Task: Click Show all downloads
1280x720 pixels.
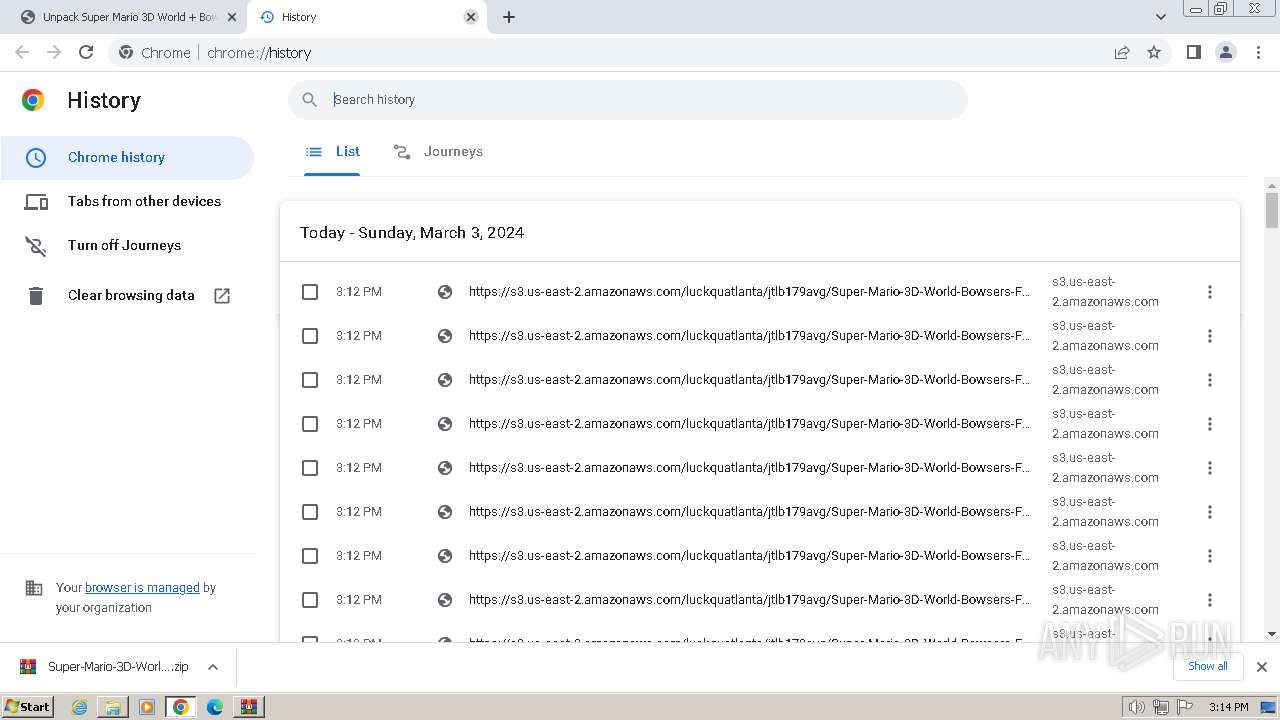Action: pyautogui.click(x=1207, y=666)
